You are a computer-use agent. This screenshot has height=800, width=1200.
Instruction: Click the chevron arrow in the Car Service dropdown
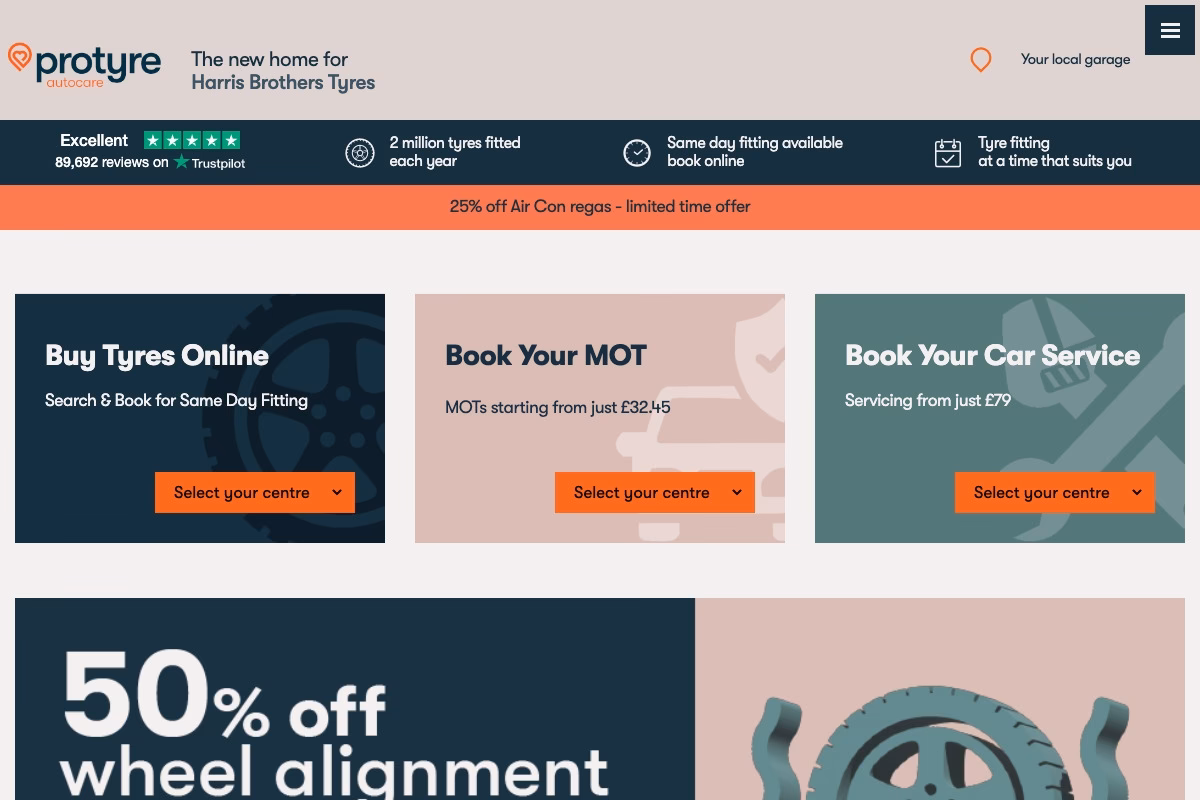(x=1136, y=492)
